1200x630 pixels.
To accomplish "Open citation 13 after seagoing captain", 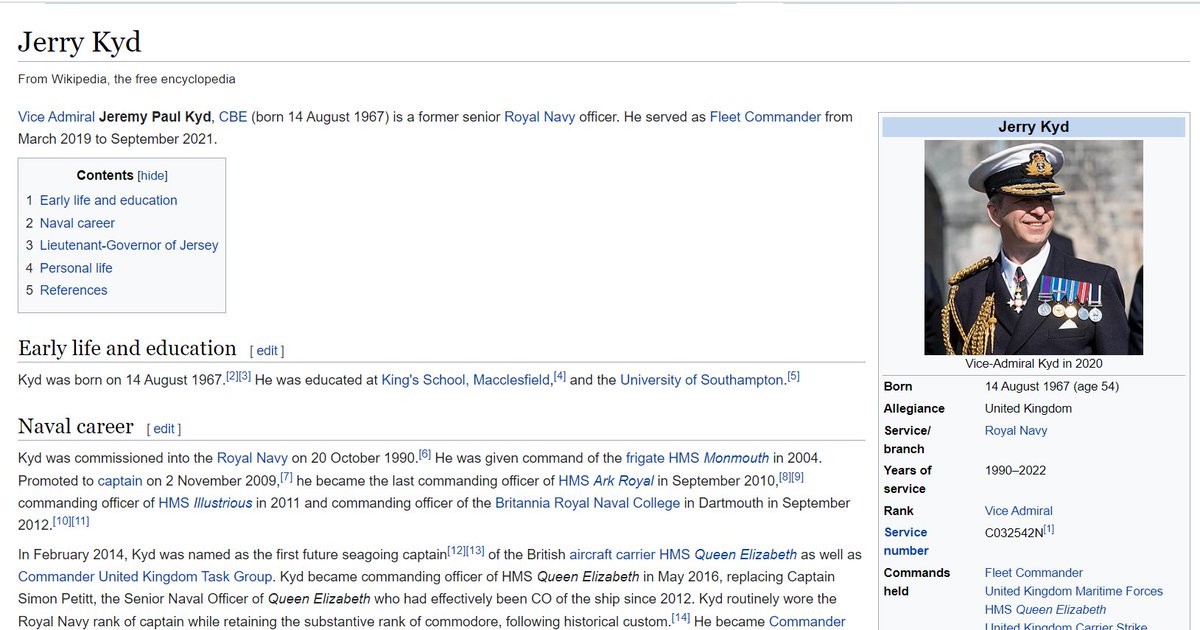I will [476, 550].
